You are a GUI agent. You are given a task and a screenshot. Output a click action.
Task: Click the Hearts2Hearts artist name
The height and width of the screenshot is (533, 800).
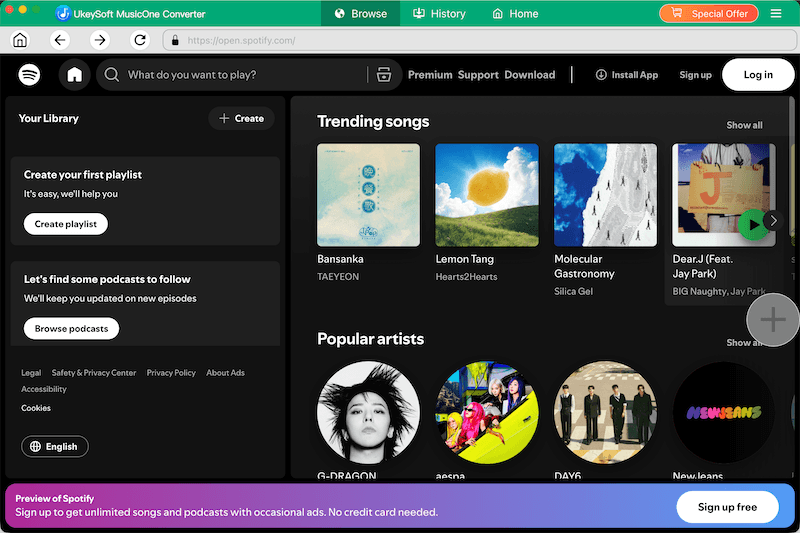point(466,276)
